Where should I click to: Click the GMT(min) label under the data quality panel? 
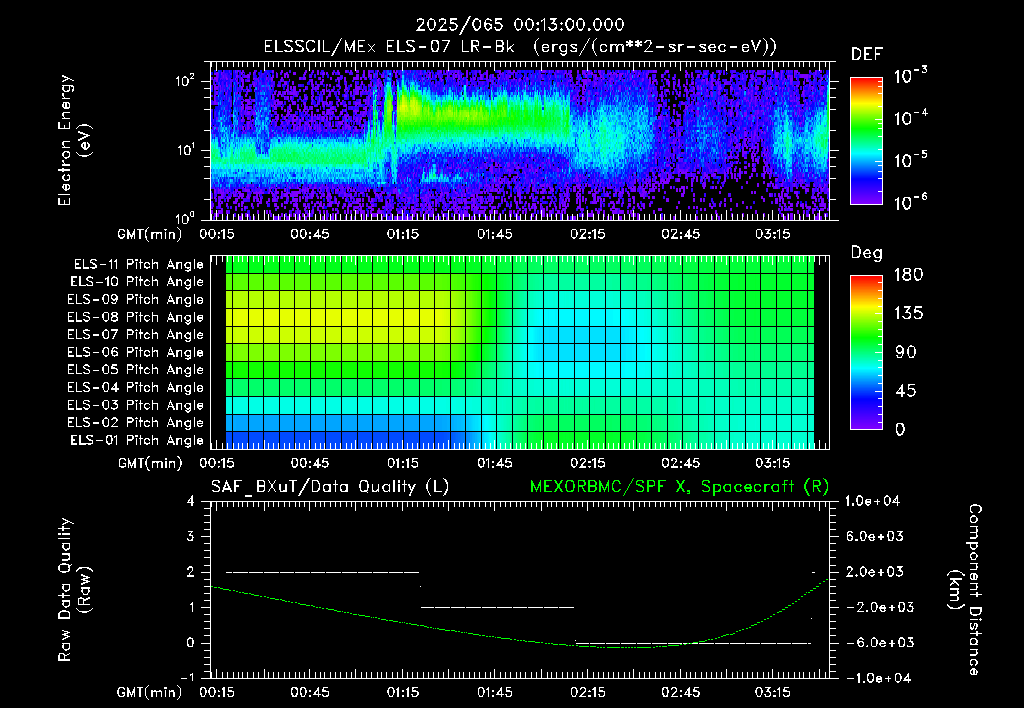click(150, 693)
